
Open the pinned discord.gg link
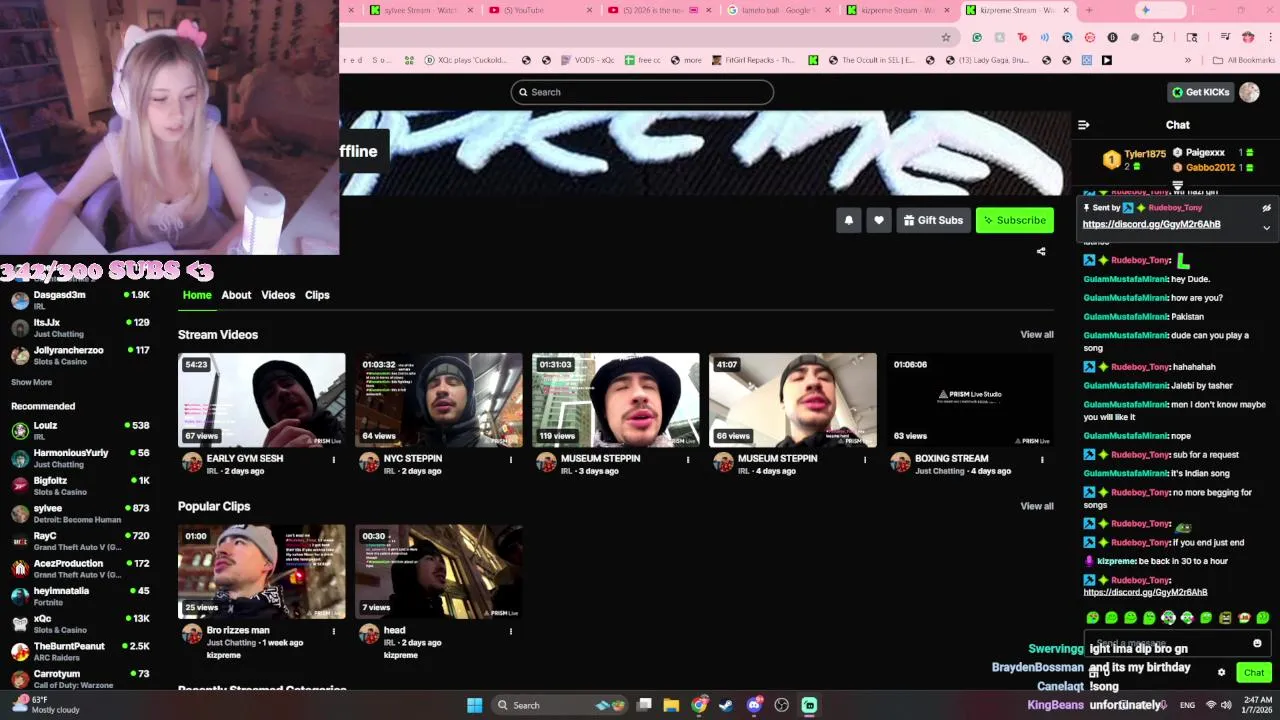point(1151,224)
